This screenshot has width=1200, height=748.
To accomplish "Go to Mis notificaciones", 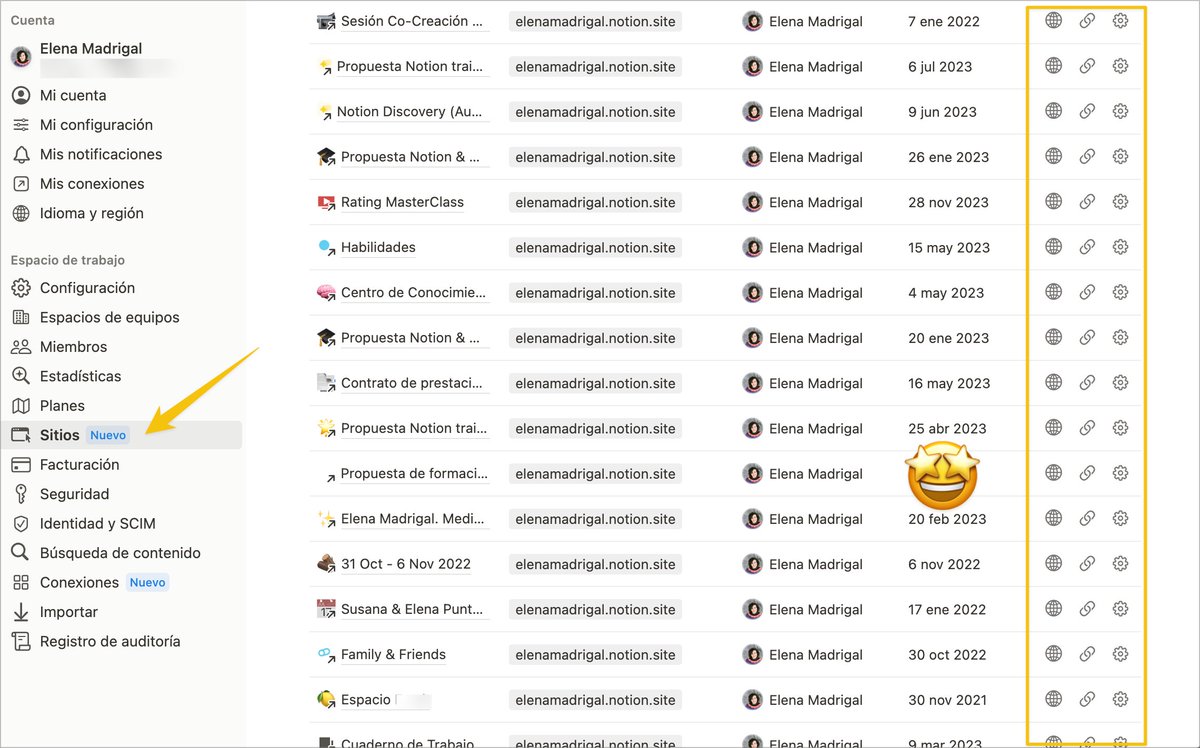I will coord(100,155).
